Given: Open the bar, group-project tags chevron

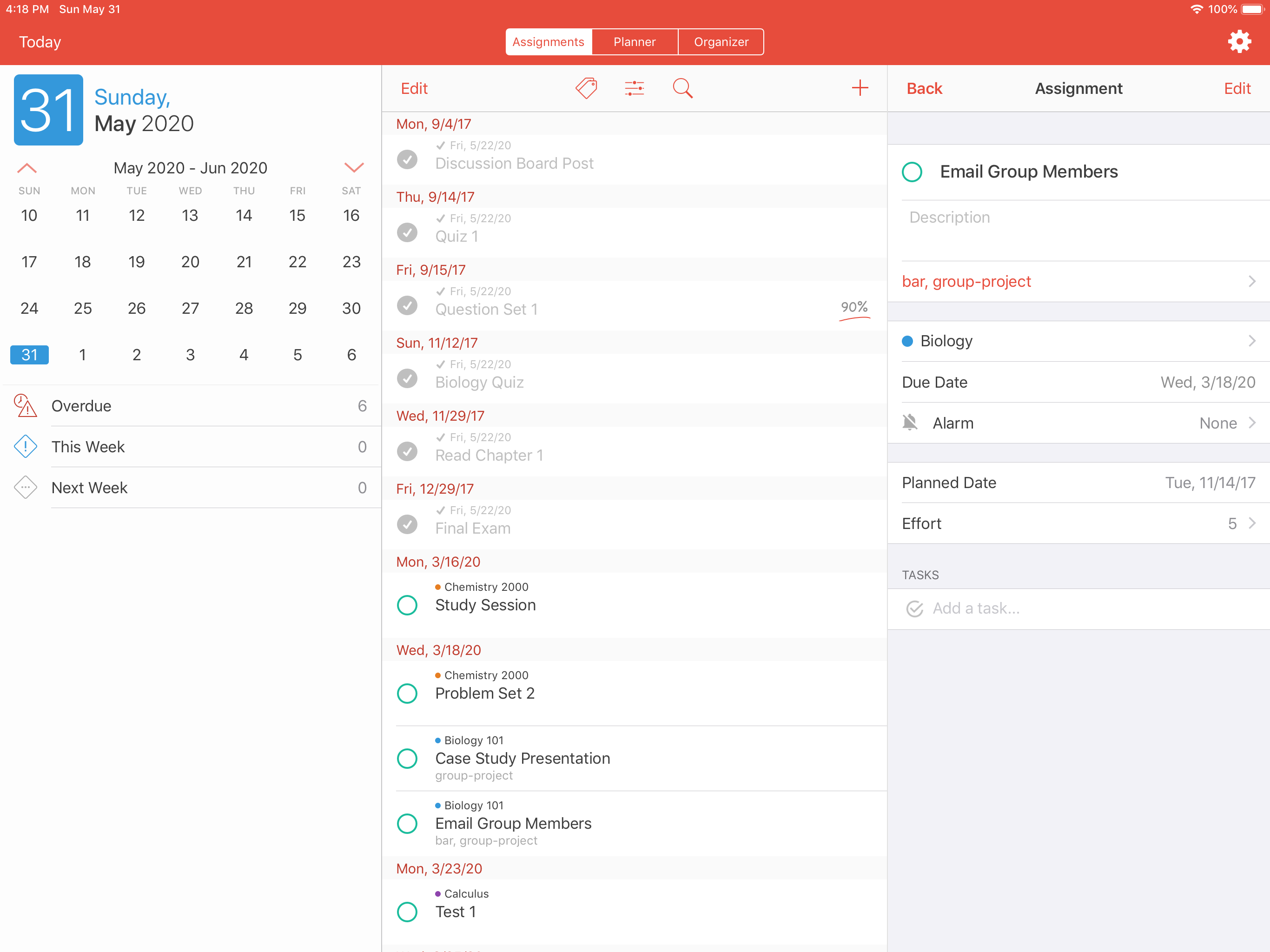Looking at the screenshot, I should point(1252,281).
